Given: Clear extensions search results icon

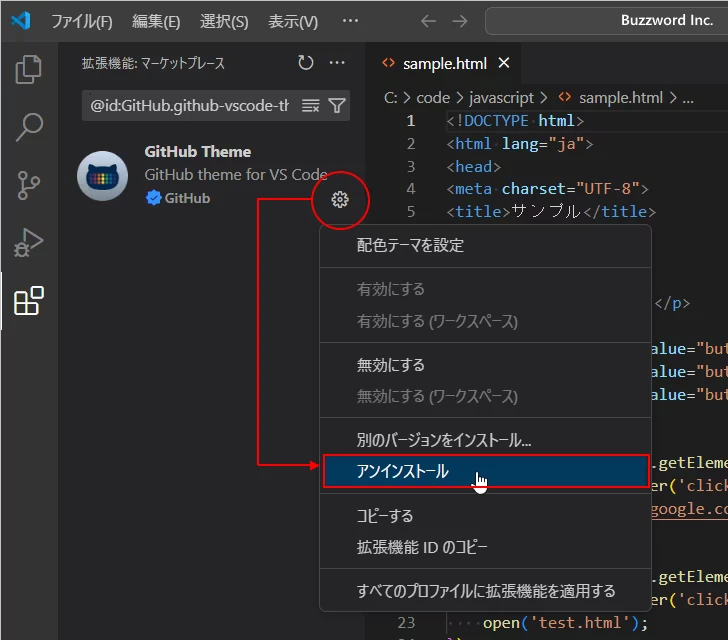Looking at the screenshot, I should pyautogui.click(x=311, y=106).
